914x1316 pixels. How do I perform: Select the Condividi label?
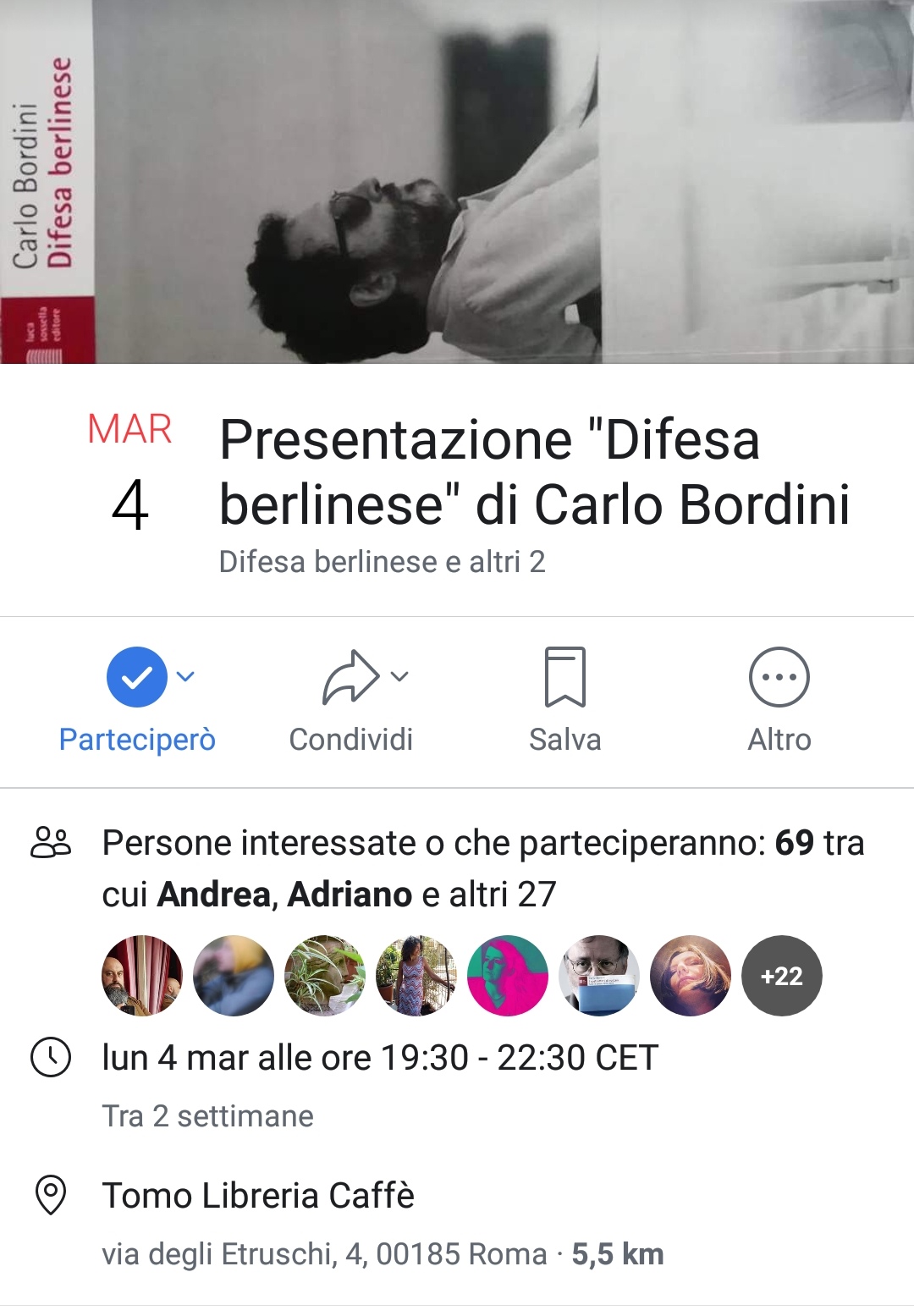(x=351, y=740)
